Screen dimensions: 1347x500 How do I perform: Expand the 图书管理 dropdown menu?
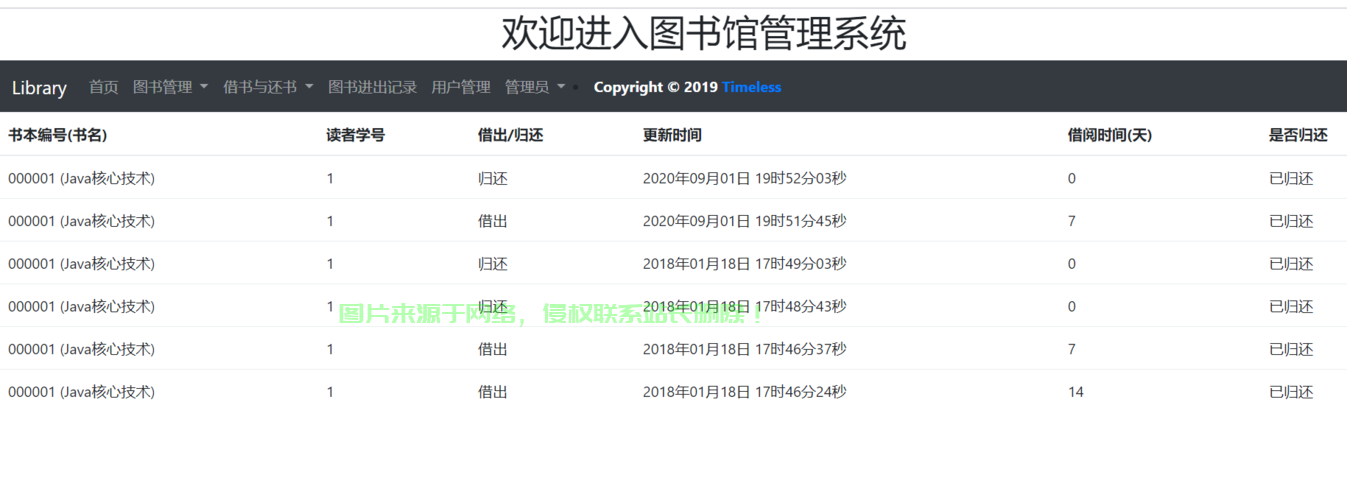pyautogui.click(x=170, y=87)
